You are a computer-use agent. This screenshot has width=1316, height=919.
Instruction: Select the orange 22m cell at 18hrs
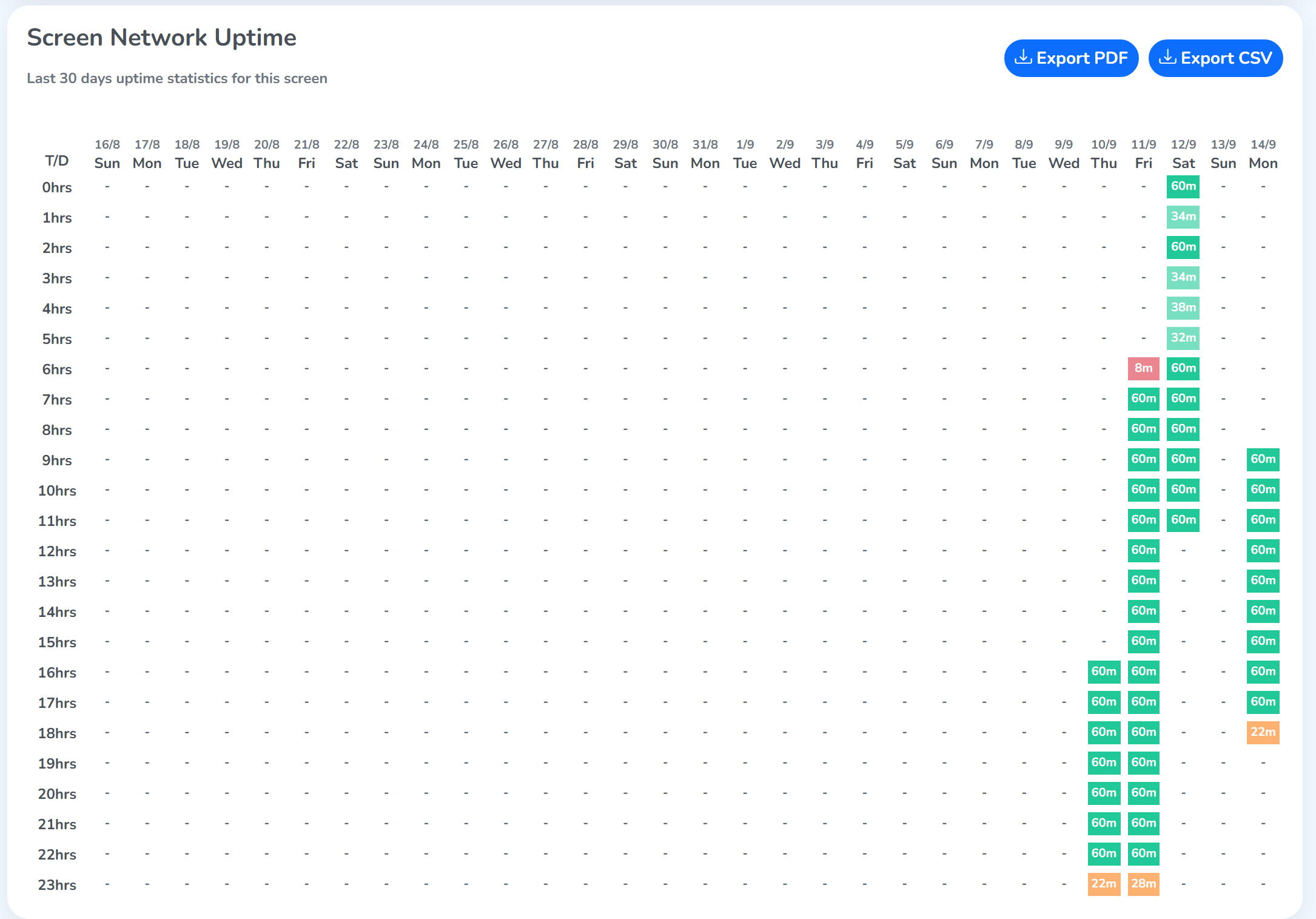coord(1263,732)
